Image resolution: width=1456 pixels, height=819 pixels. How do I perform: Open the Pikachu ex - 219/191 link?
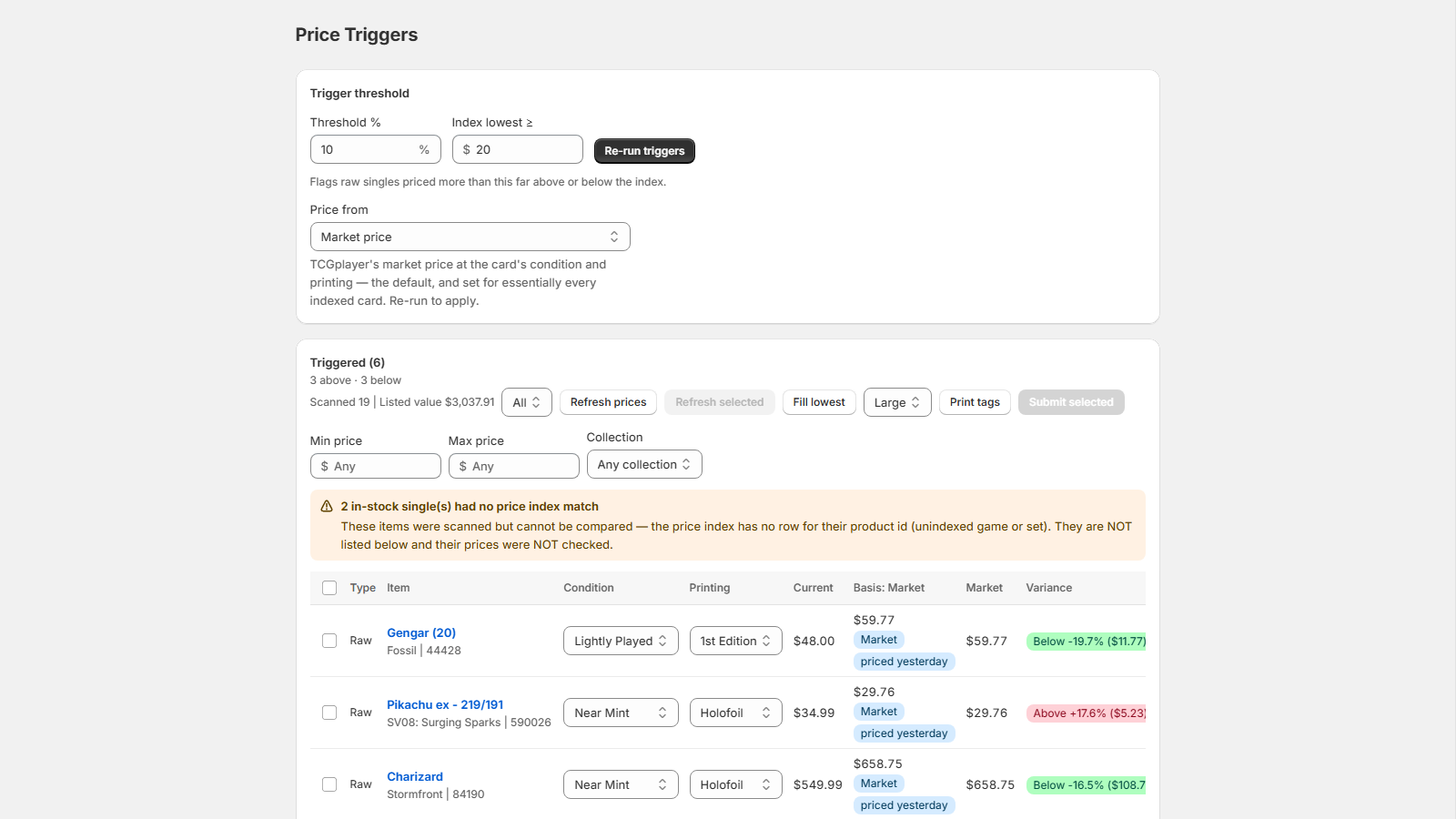click(445, 704)
